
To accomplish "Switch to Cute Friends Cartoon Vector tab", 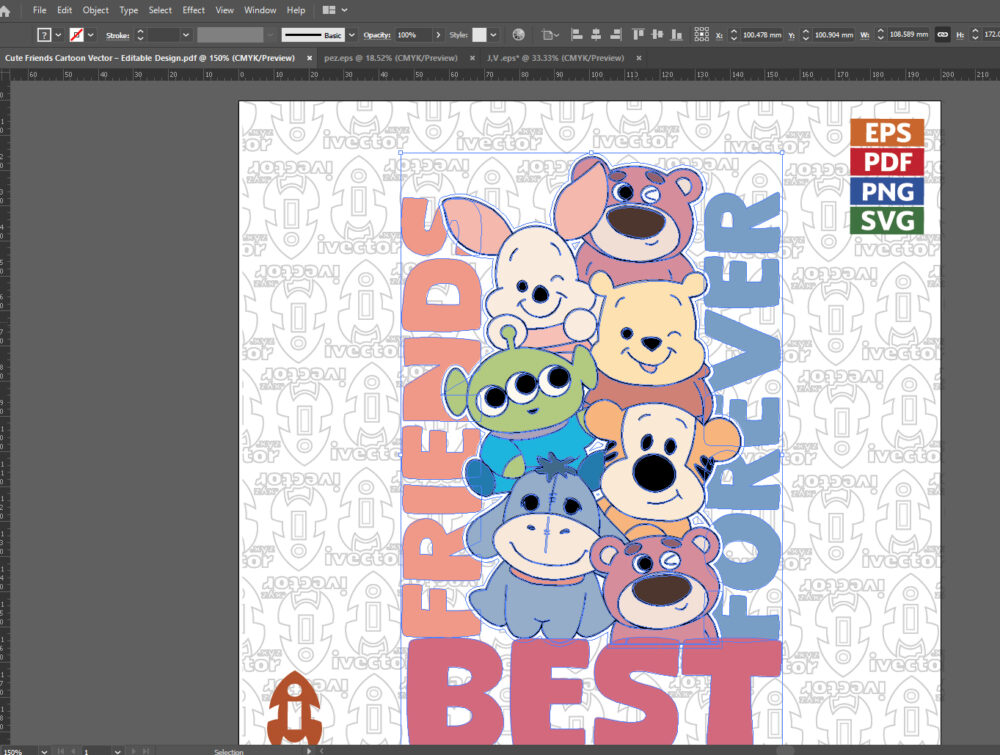I will point(150,58).
